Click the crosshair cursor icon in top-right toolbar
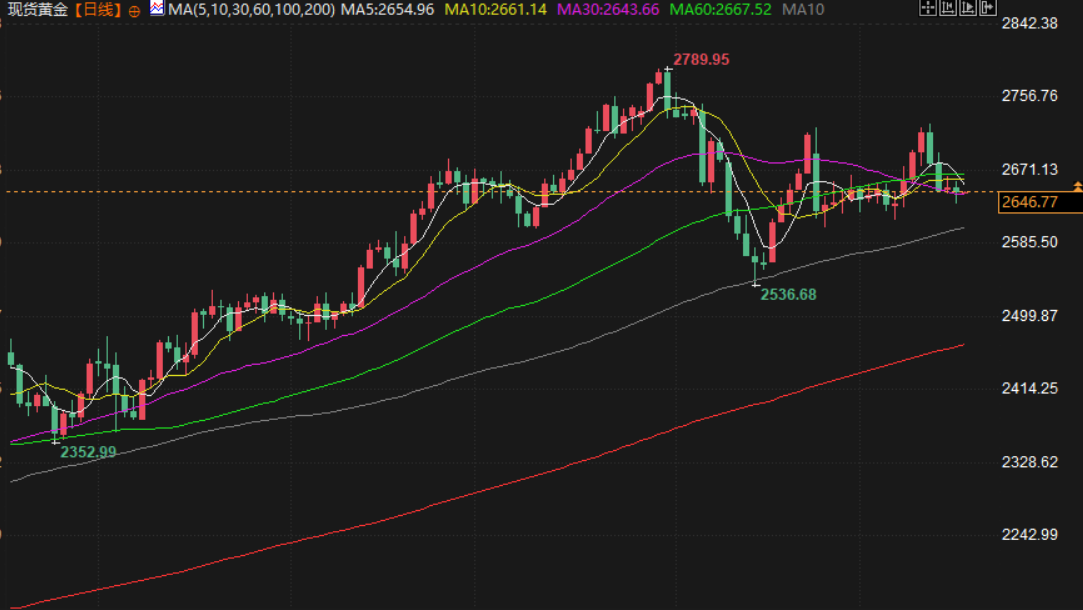1083x610 pixels. pyautogui.click(x=928, y=8)
